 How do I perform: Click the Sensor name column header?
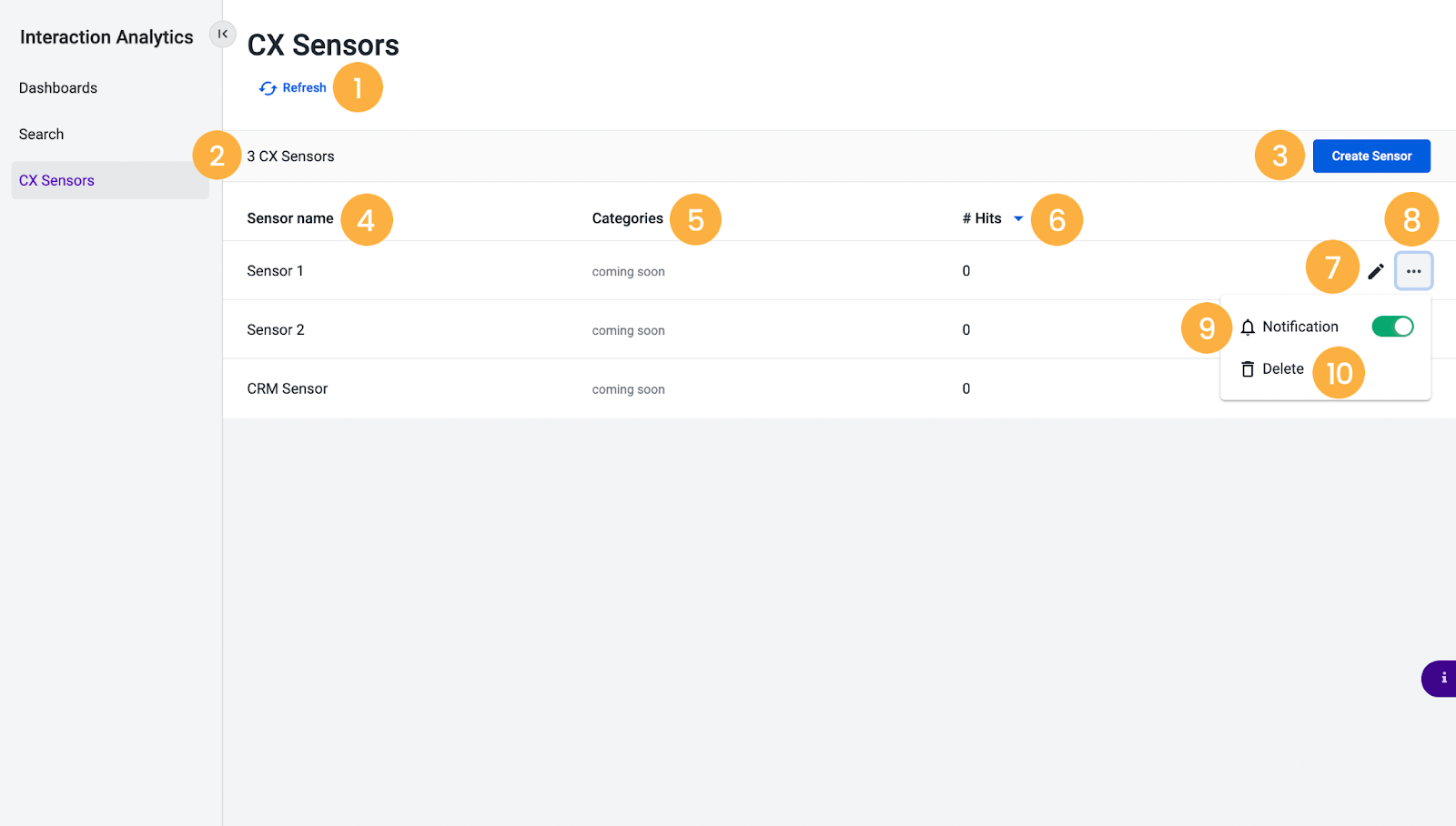point(290,219)
